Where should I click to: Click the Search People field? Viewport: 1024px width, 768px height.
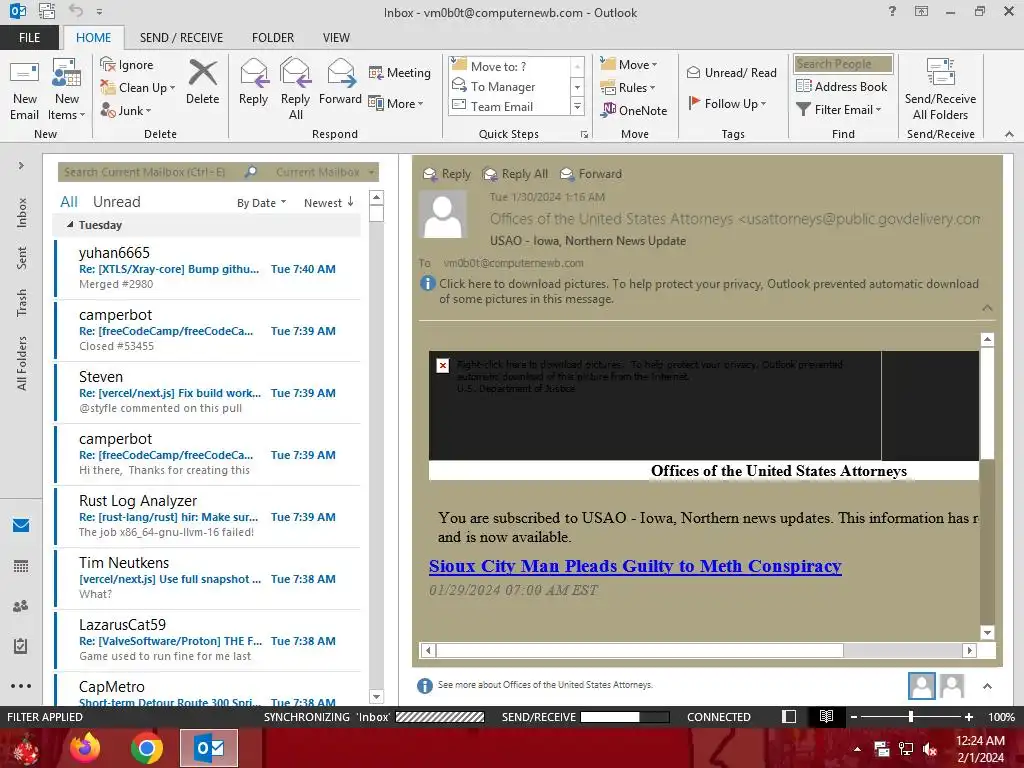[x=843, y=64]
